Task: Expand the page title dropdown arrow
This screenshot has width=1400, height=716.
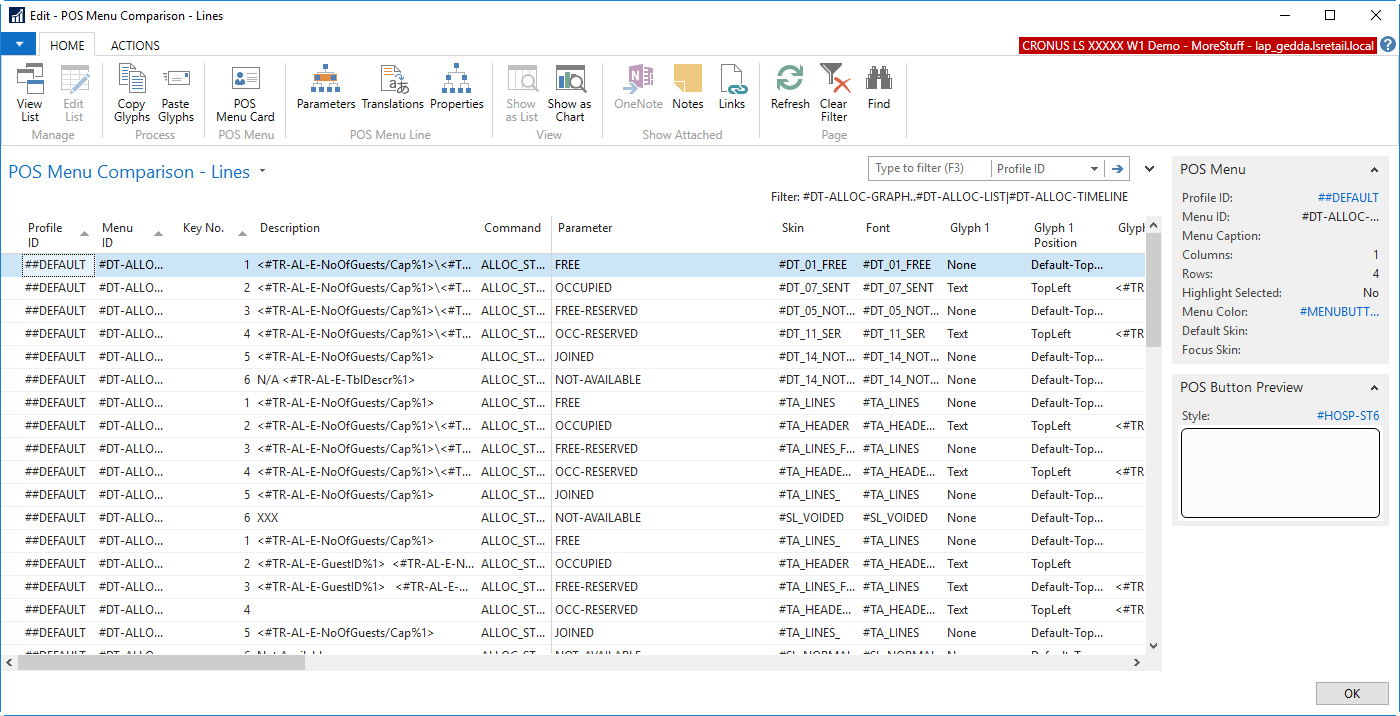Action: click(263, 171)
